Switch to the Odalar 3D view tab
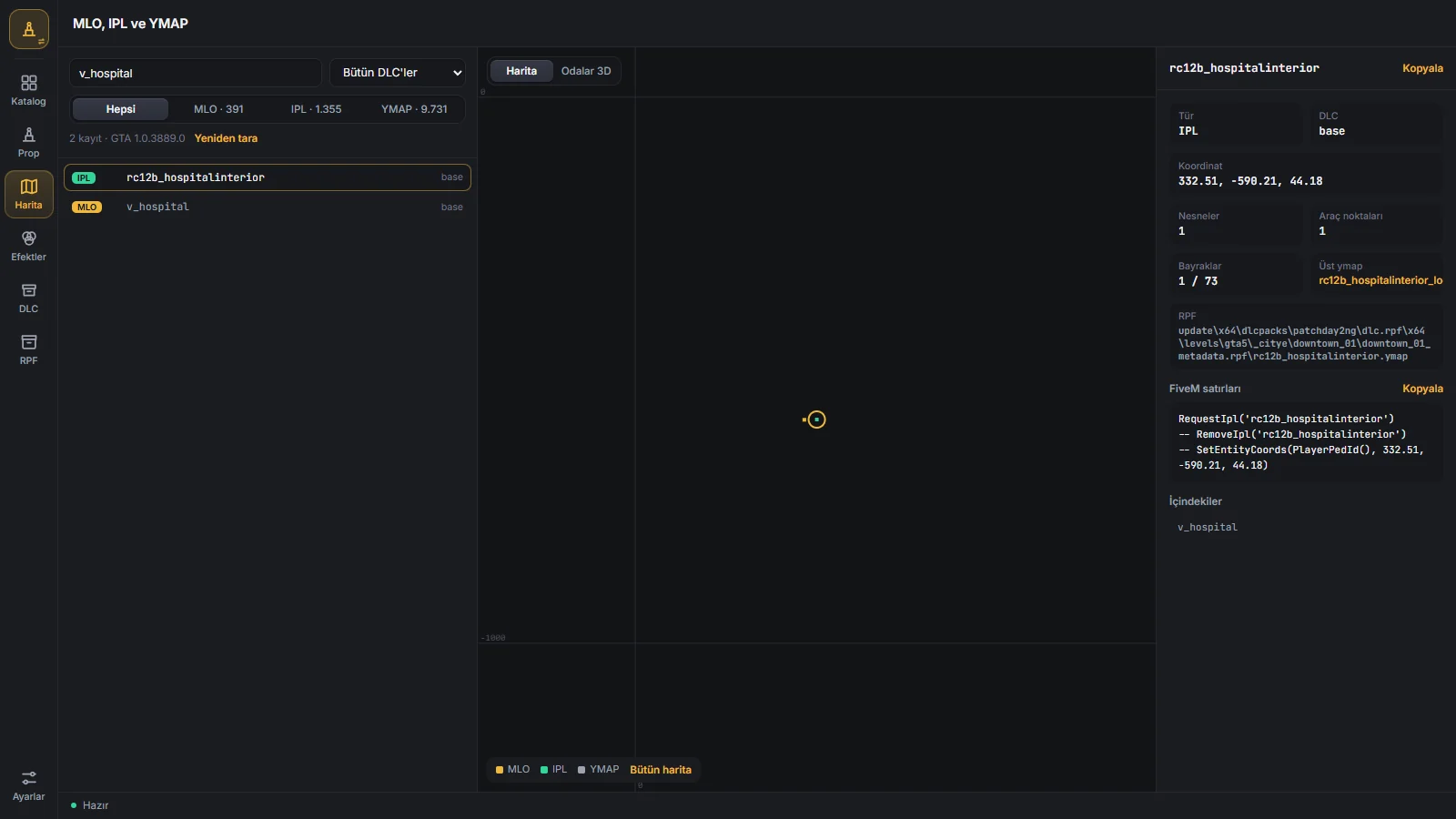 point(586,71)
